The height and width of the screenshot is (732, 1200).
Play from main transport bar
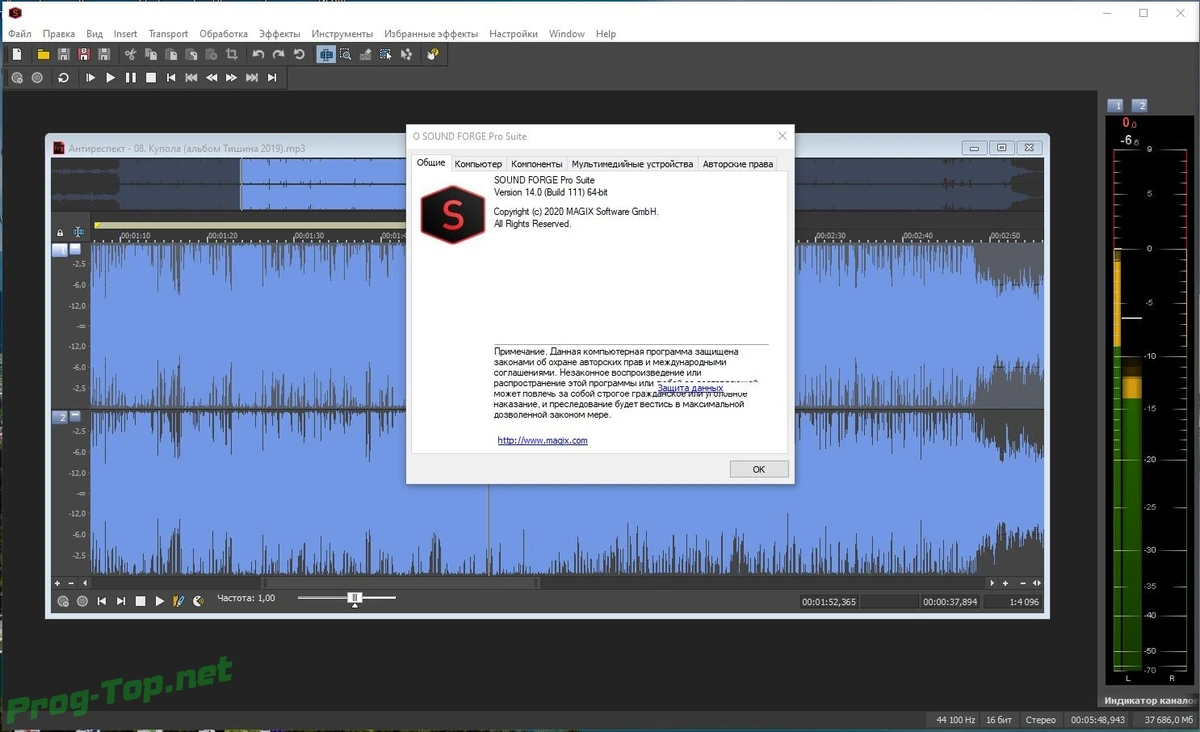(110, 77)
